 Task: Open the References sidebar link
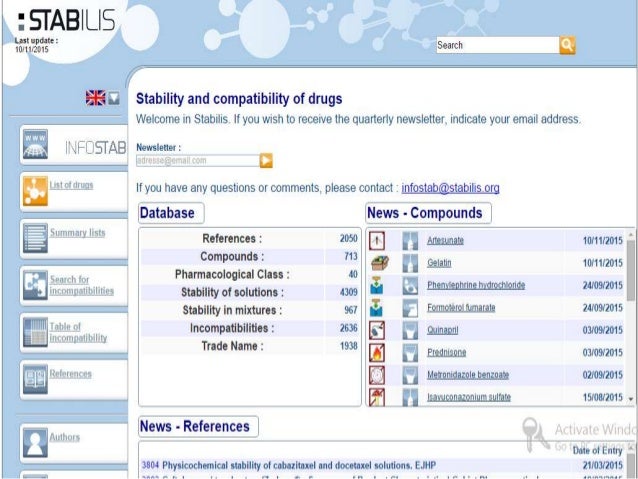pyautogui.click(x=70, y=374)
